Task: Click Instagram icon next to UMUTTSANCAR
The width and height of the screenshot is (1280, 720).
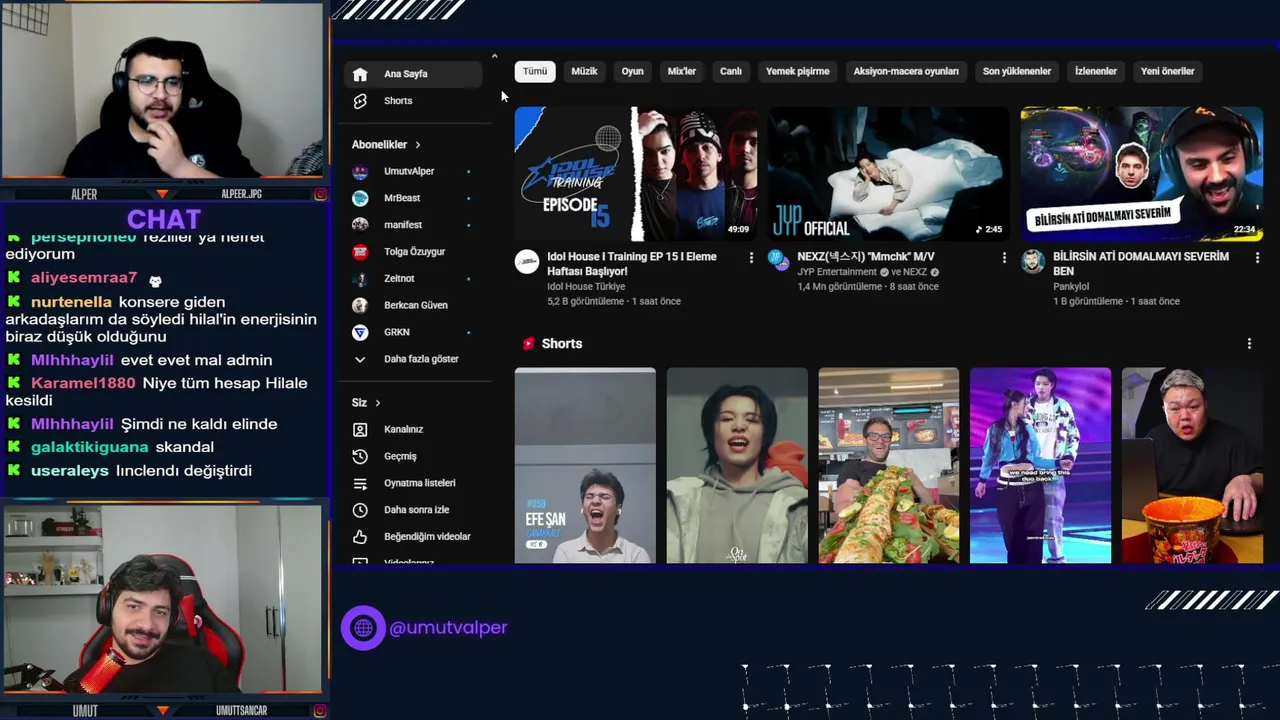Action: tap(320, 710)
